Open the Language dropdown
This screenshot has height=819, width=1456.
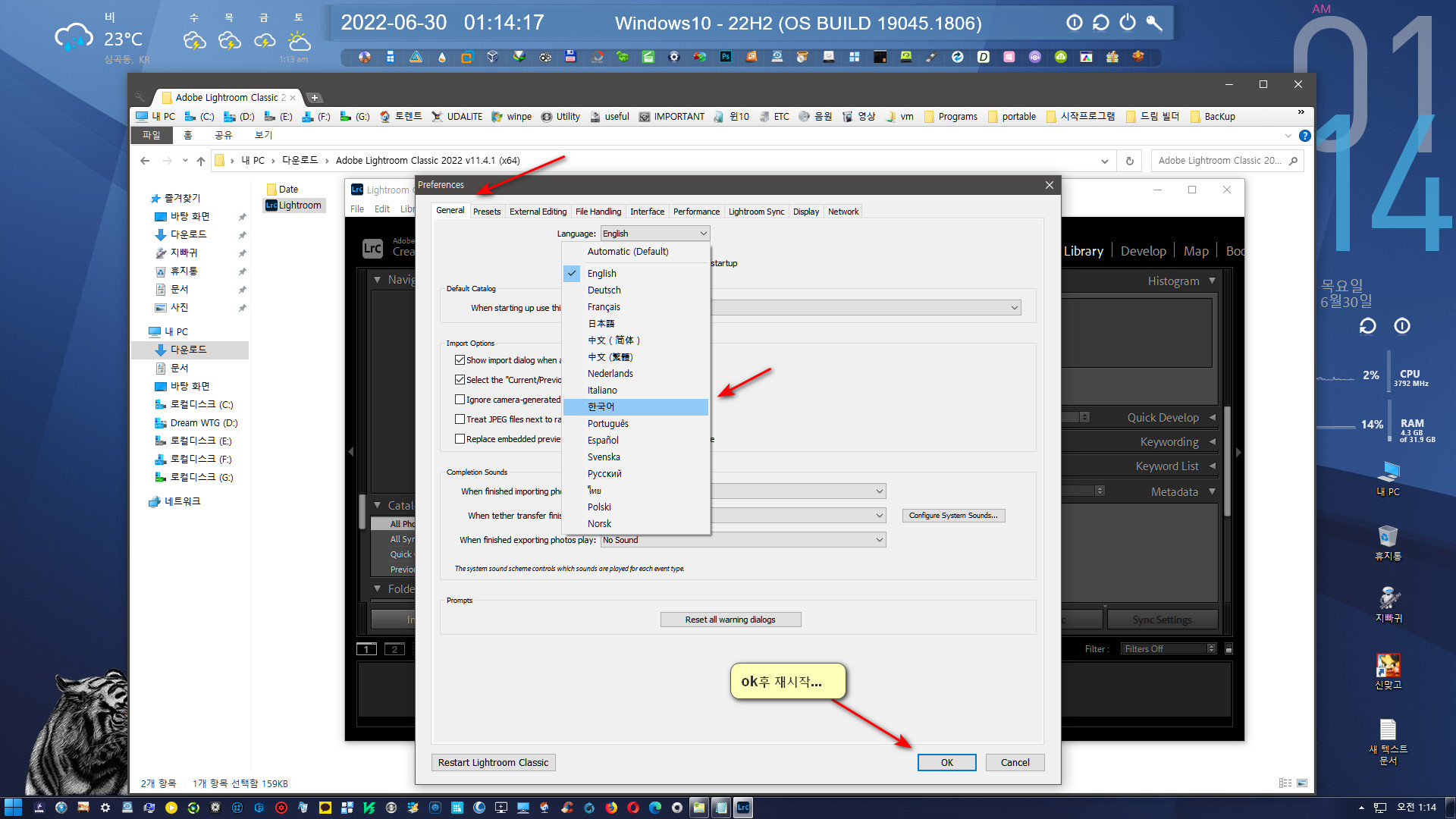pos(655,234)
